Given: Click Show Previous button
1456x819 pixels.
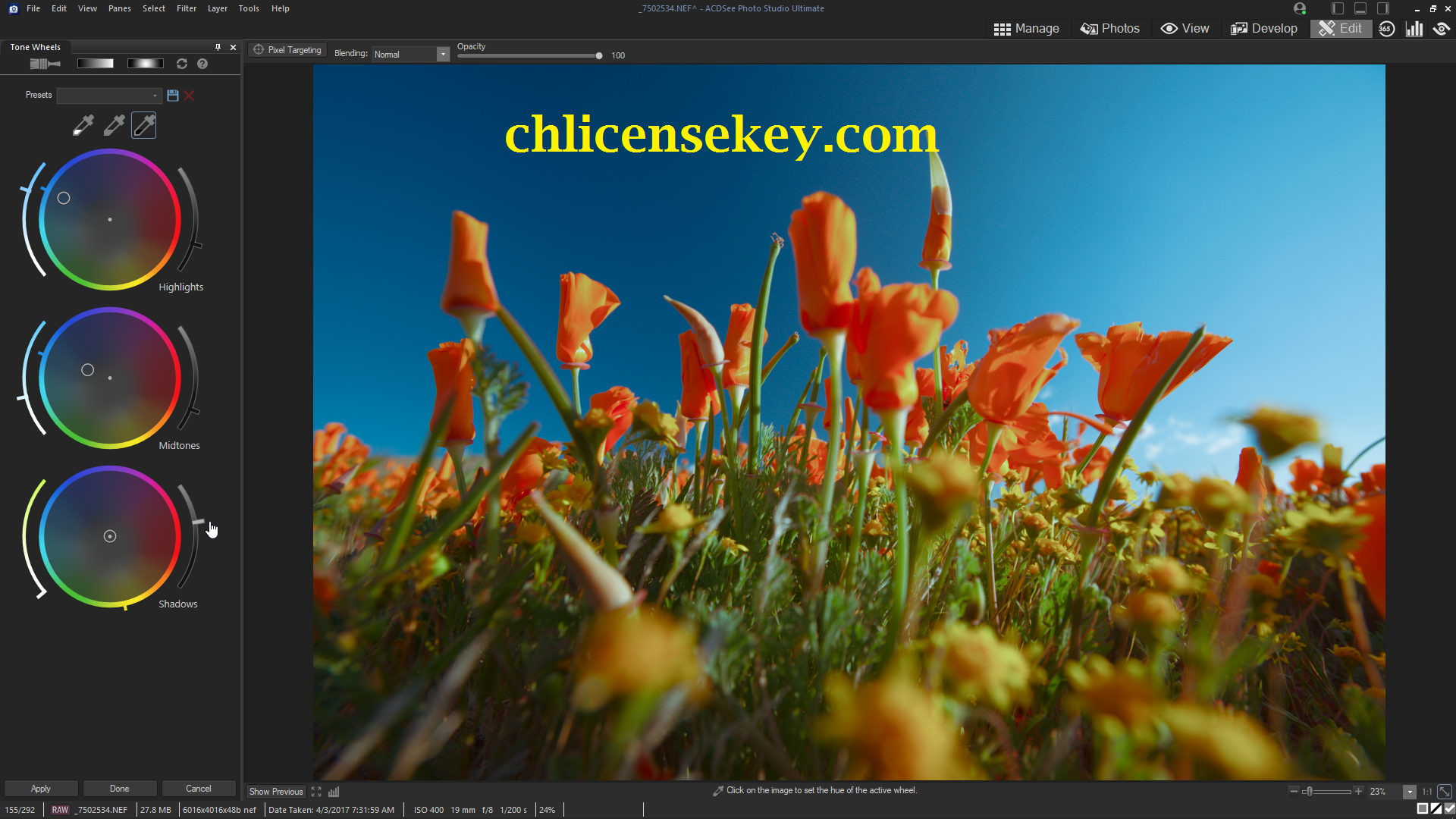Looking at the screenshot, I should tap(277, 791).
